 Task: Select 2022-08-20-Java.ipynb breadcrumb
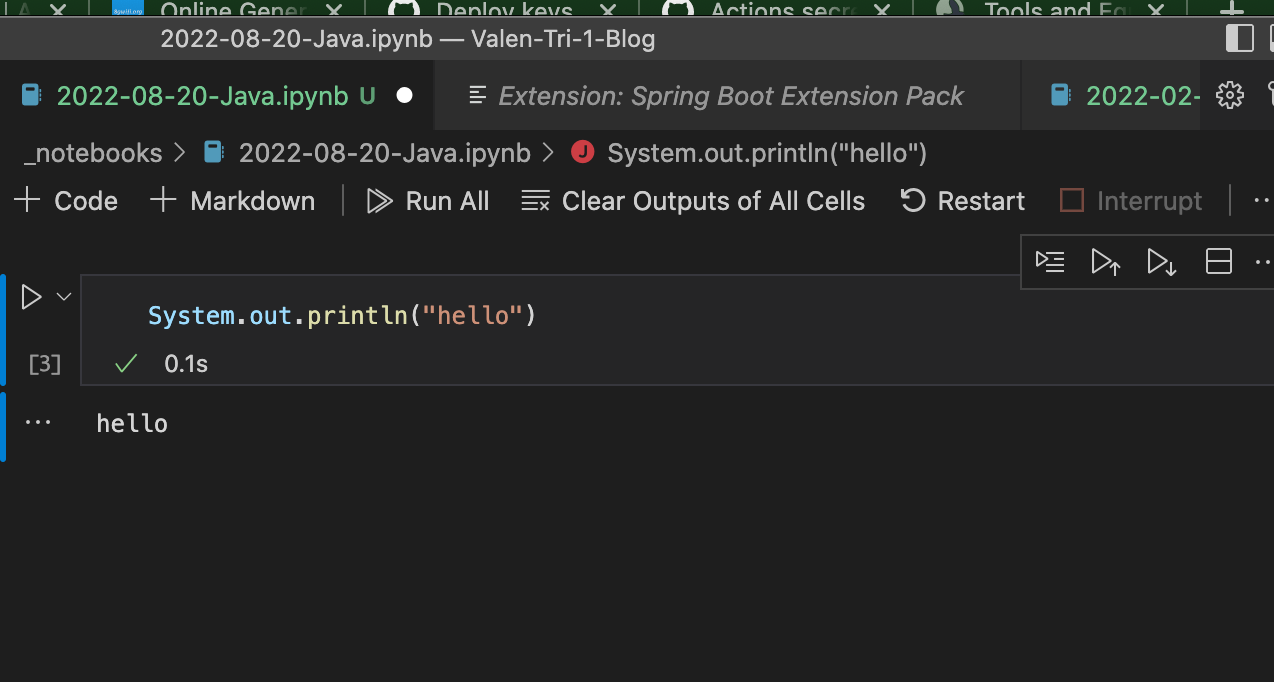point(366,153)
